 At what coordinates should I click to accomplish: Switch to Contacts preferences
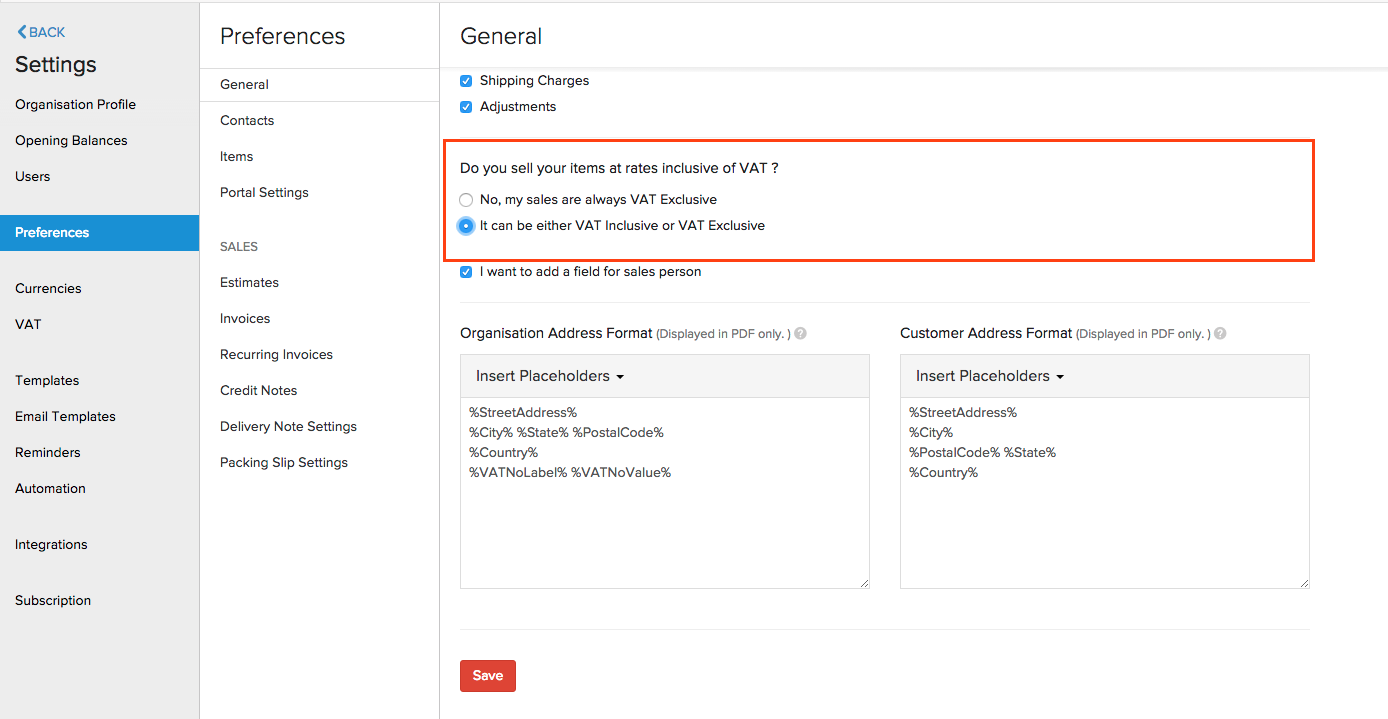(247, 121)
